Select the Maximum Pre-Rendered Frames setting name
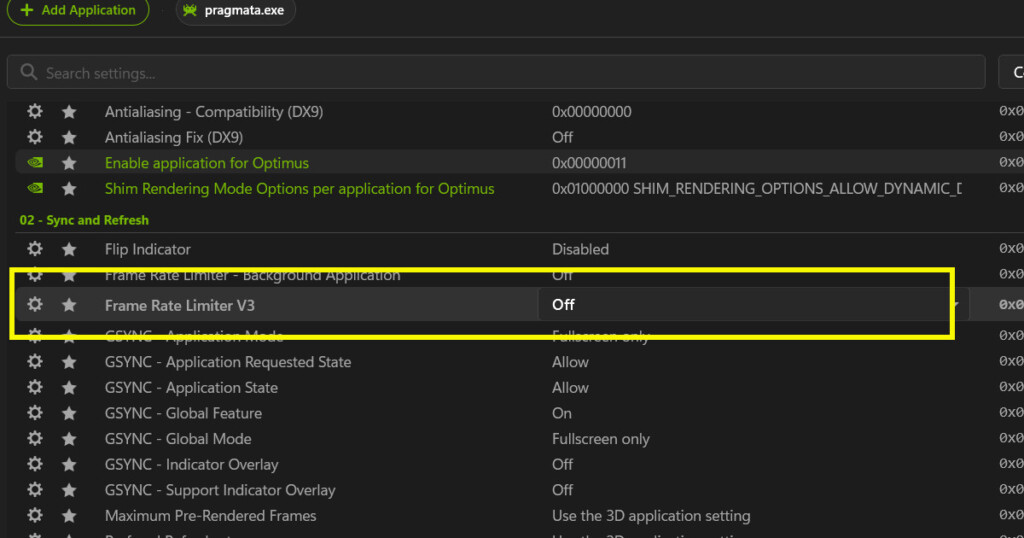Screen dimensions: 1024x538 [210, 516]
